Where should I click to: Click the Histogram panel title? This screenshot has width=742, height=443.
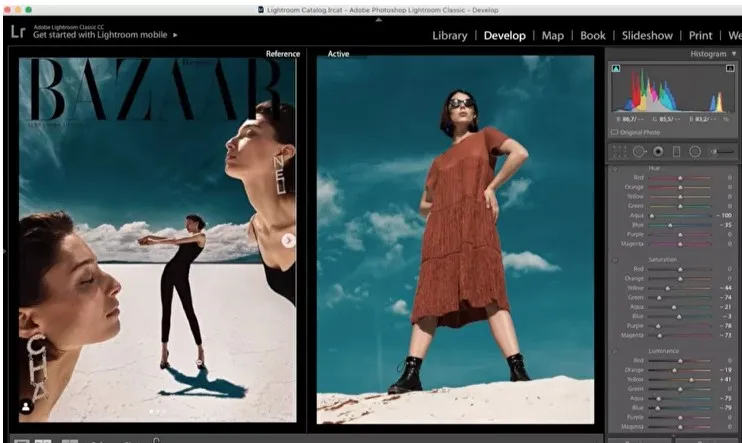(708, 54)
